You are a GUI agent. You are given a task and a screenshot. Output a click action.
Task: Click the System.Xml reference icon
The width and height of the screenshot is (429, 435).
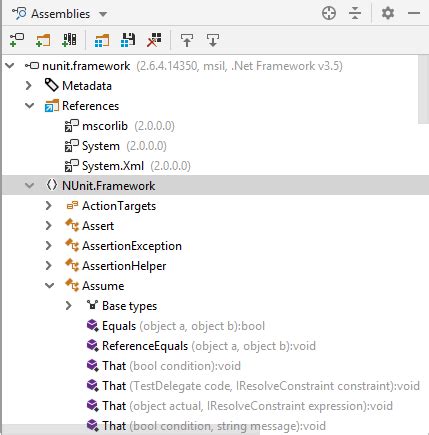point(71,166)
